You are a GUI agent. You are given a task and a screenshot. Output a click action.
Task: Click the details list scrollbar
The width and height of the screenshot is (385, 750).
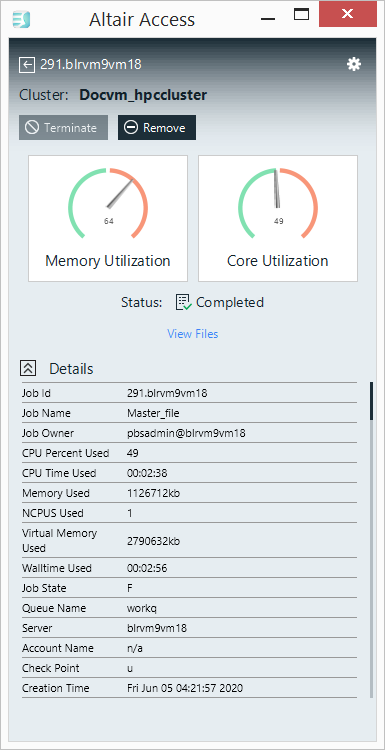coord(371,540)
